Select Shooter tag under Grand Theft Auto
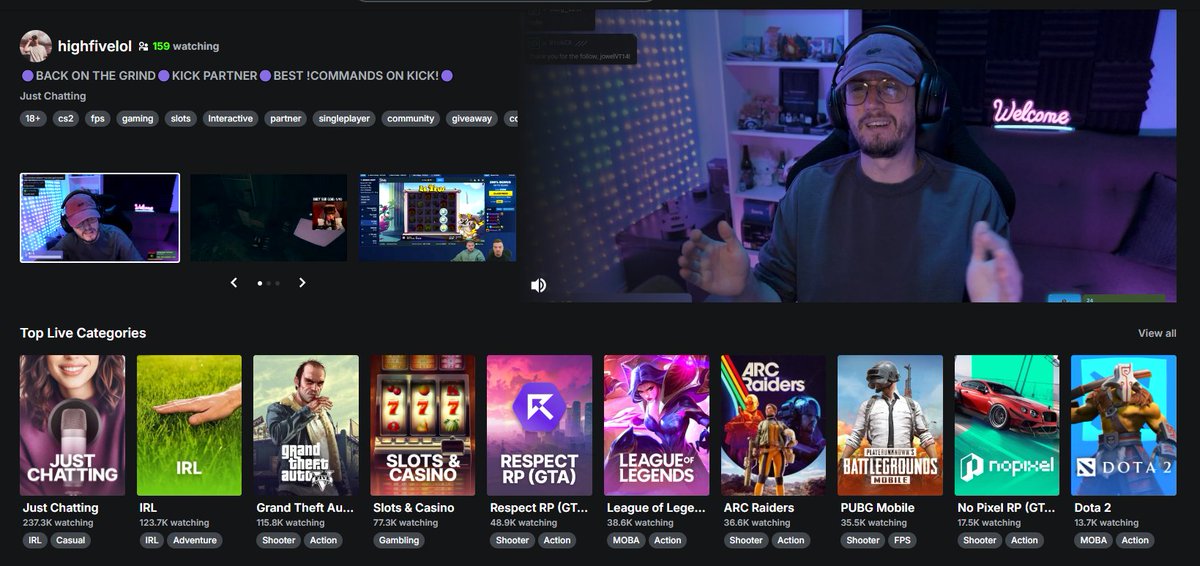 (x=279, y=540)
